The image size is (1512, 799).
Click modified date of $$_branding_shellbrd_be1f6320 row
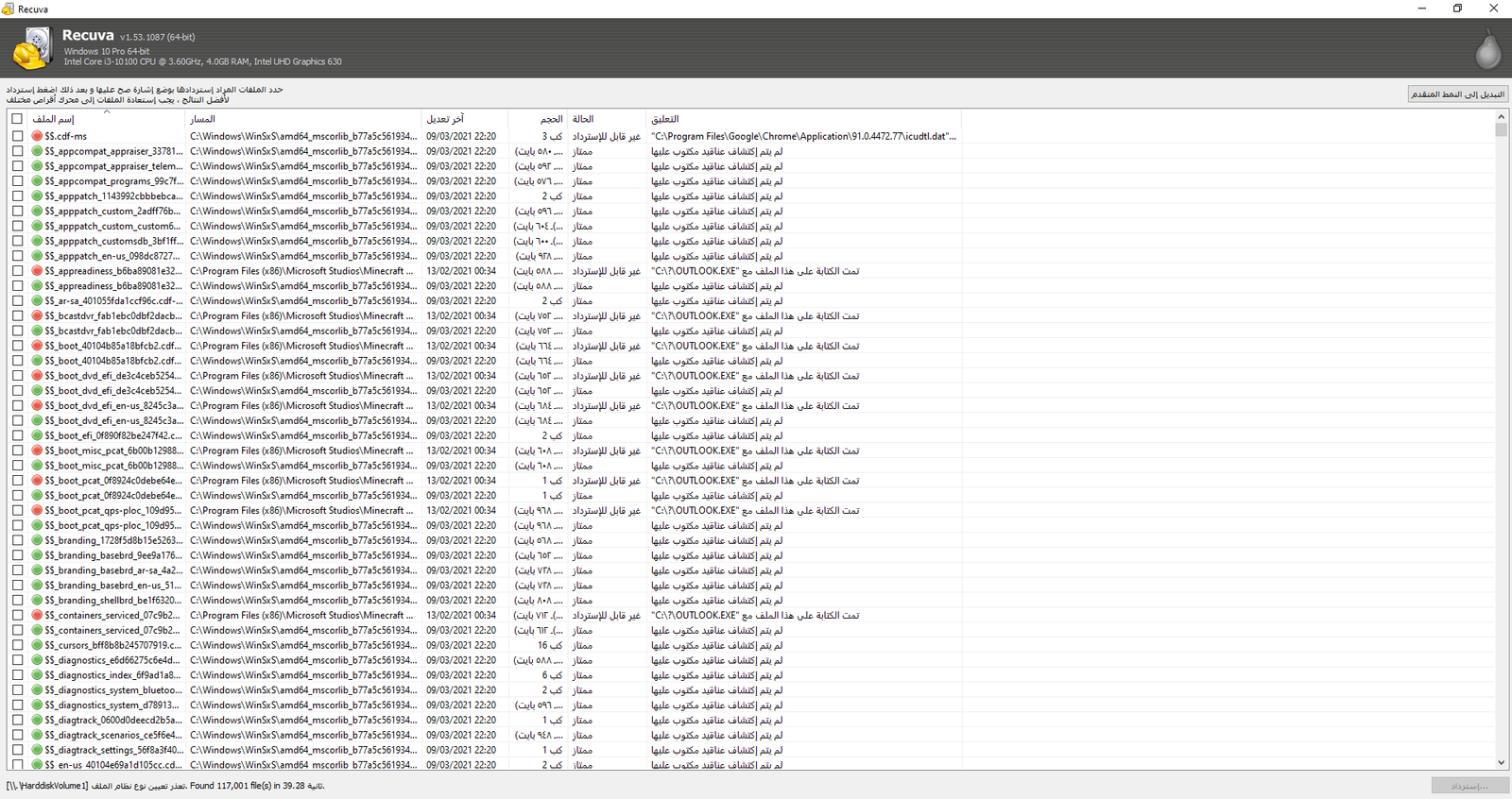[461, 601]
